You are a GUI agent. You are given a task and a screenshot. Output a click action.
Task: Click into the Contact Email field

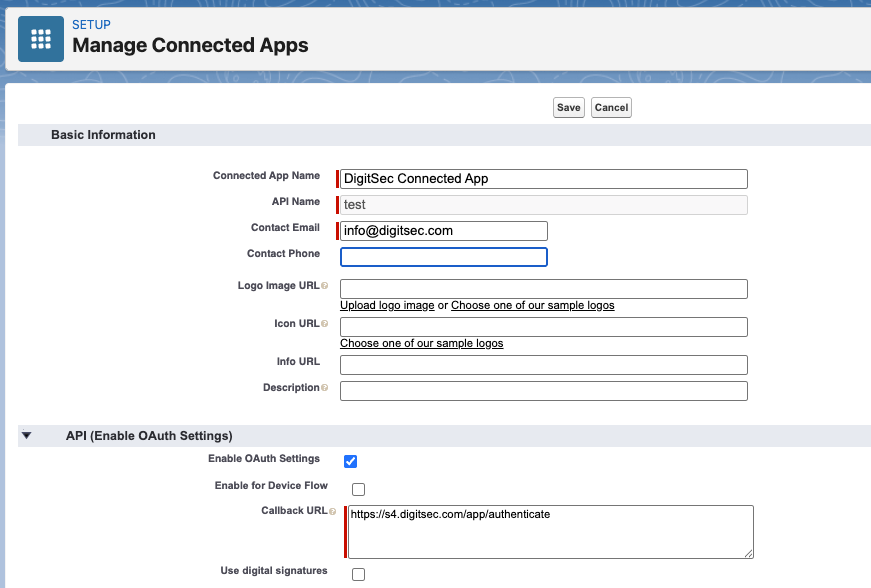(444, 231)
